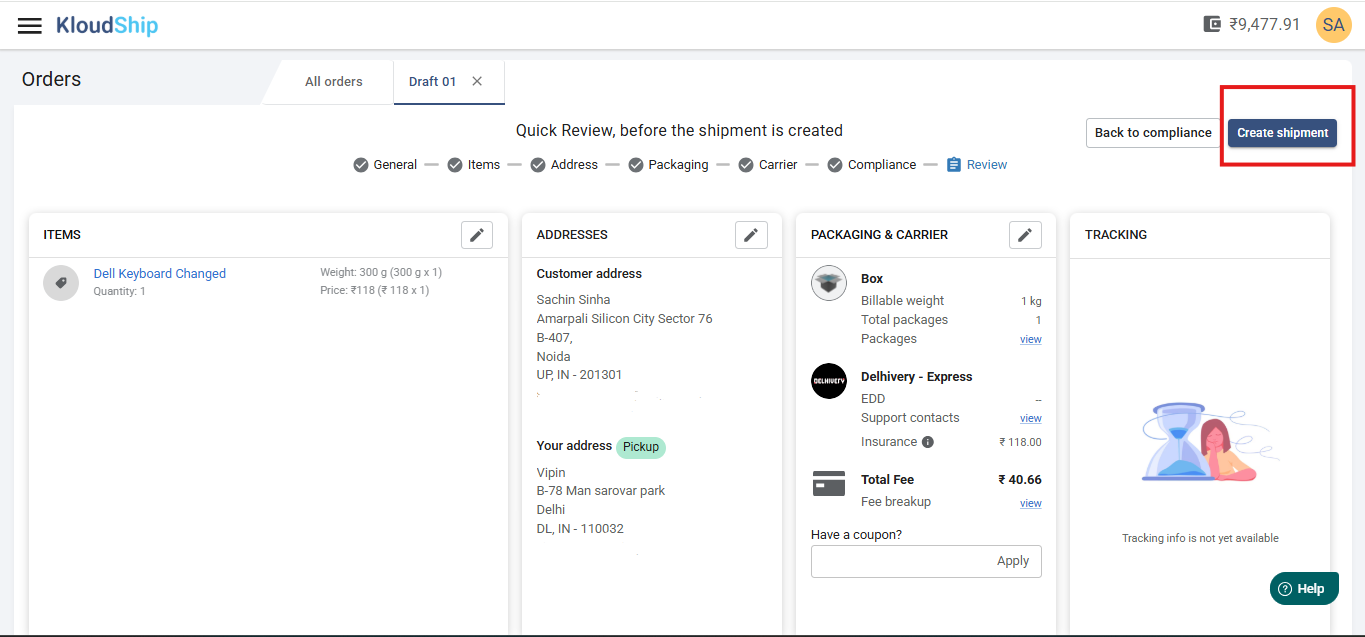View the Fee breakup link

point(1030,503)
